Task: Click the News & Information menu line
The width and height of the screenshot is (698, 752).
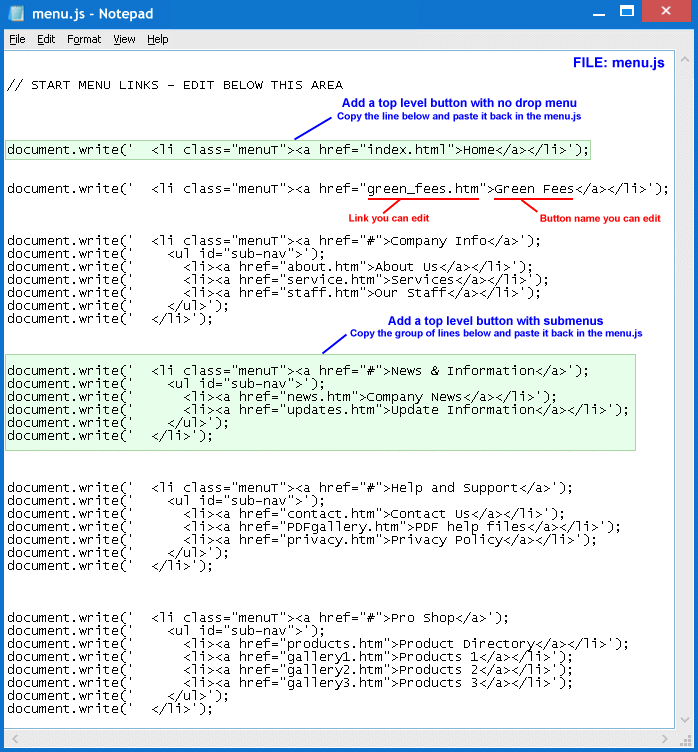Action: [298, 371]
